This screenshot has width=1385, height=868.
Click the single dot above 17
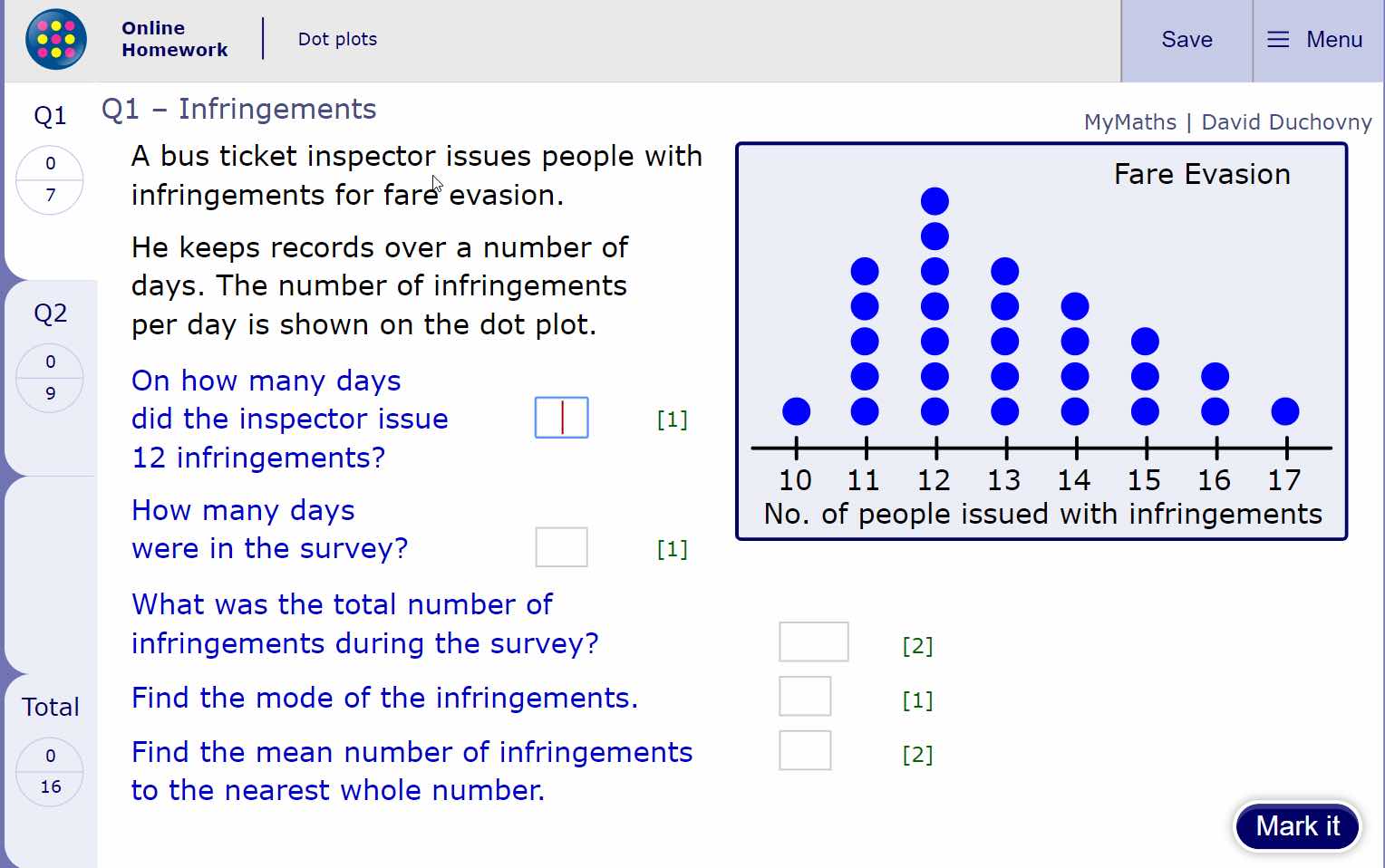pos(1284,410)
